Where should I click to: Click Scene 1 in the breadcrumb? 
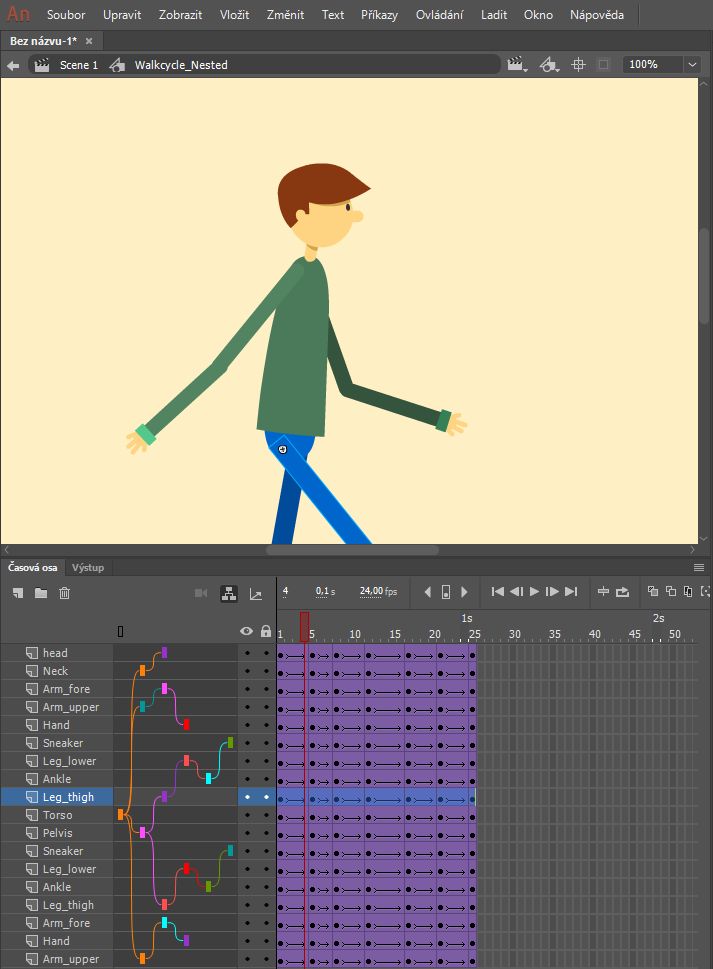point(78,65)
